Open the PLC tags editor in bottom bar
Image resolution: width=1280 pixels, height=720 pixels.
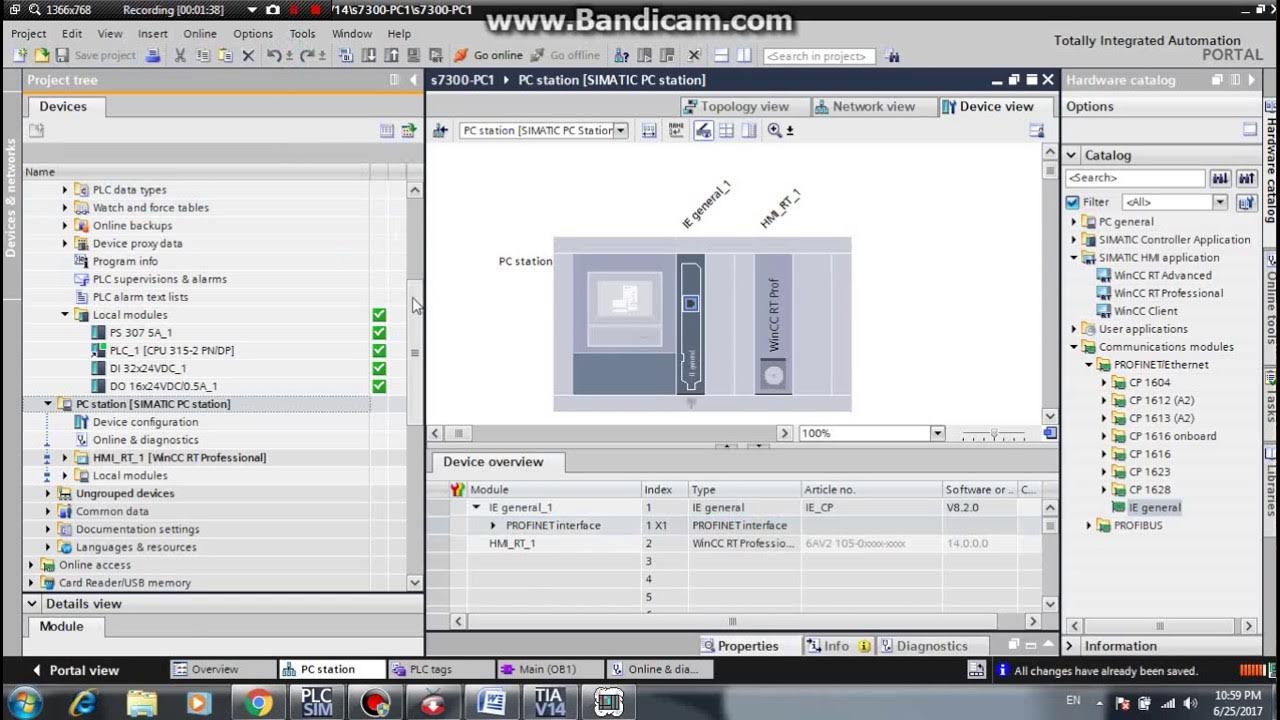click(x=439, y=670)
